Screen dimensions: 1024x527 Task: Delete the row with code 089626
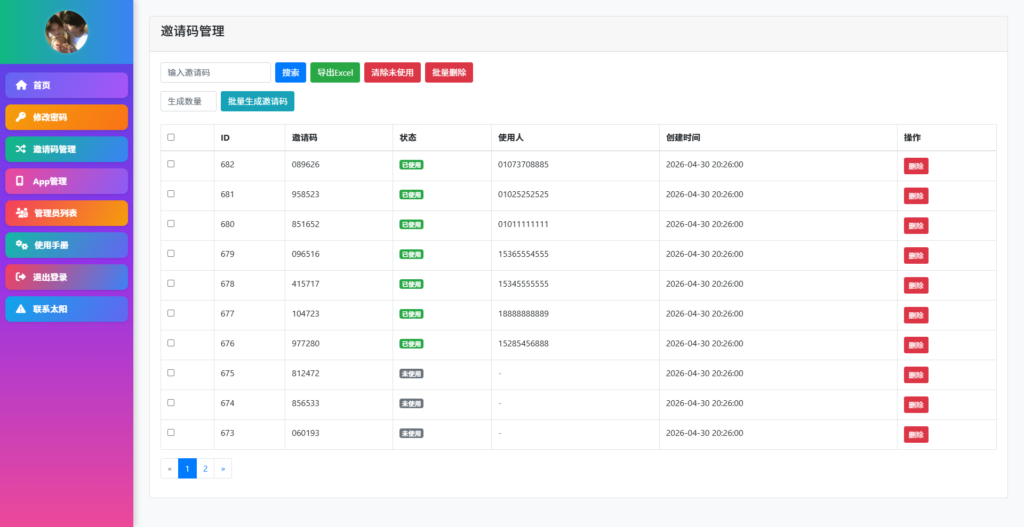(x=916, y=166)
